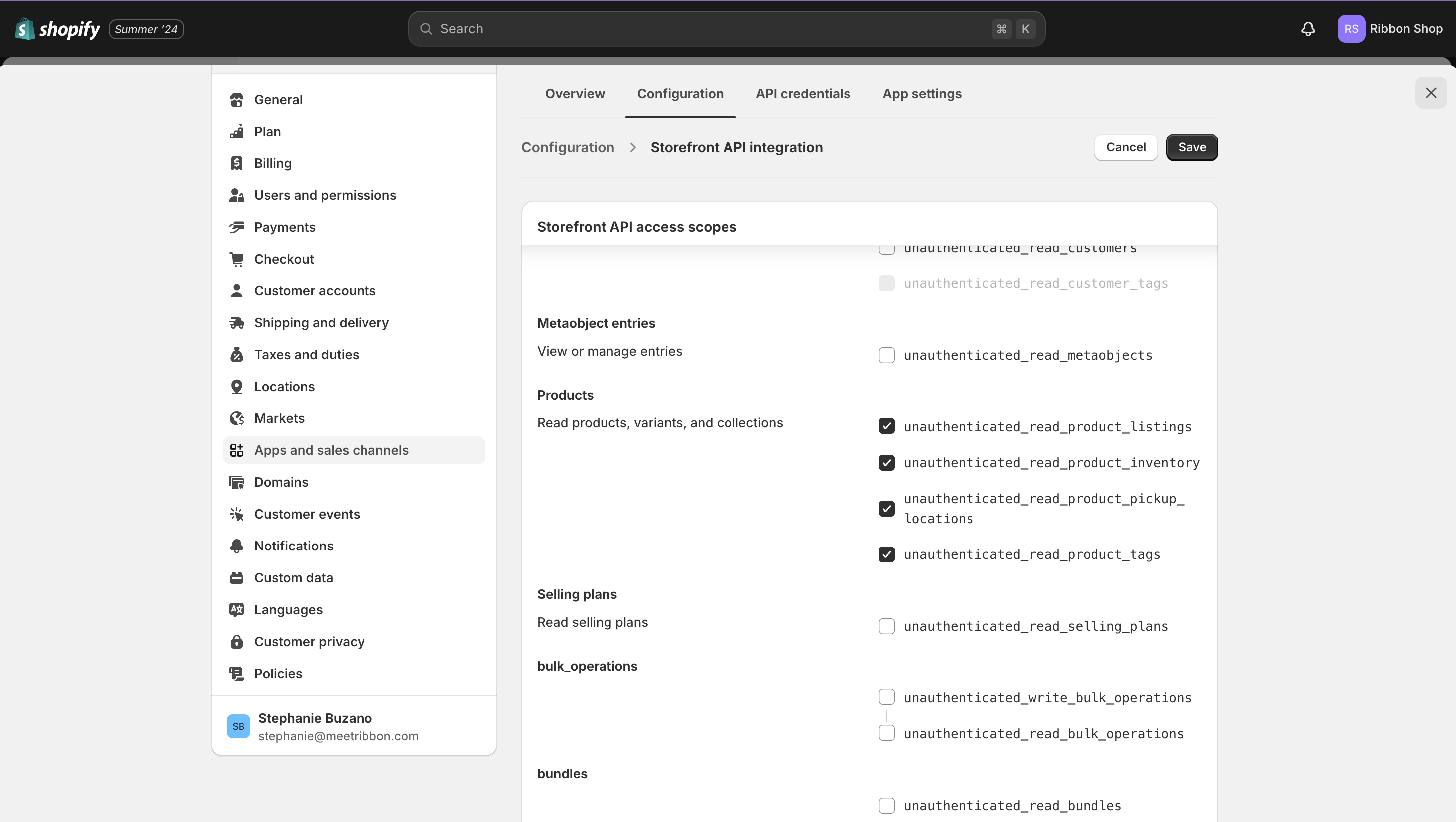The height and width of the screenshot is (822, 1456).
Task: Enable unauthenticated_write_bulk_operations checkbox
Action: (x=886, y=697)
